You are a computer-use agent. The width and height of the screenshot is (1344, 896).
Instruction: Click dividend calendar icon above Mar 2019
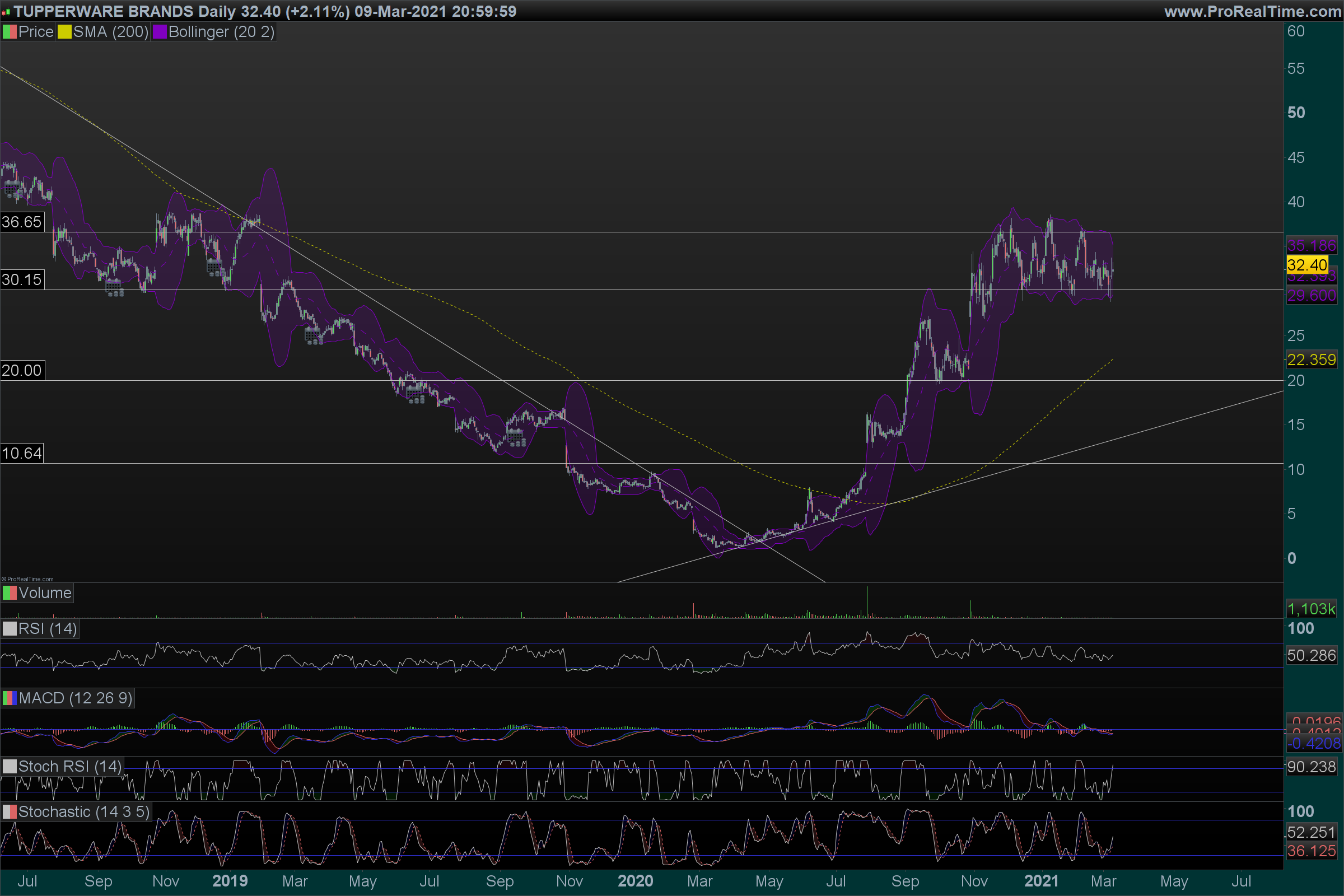(313, 335)
